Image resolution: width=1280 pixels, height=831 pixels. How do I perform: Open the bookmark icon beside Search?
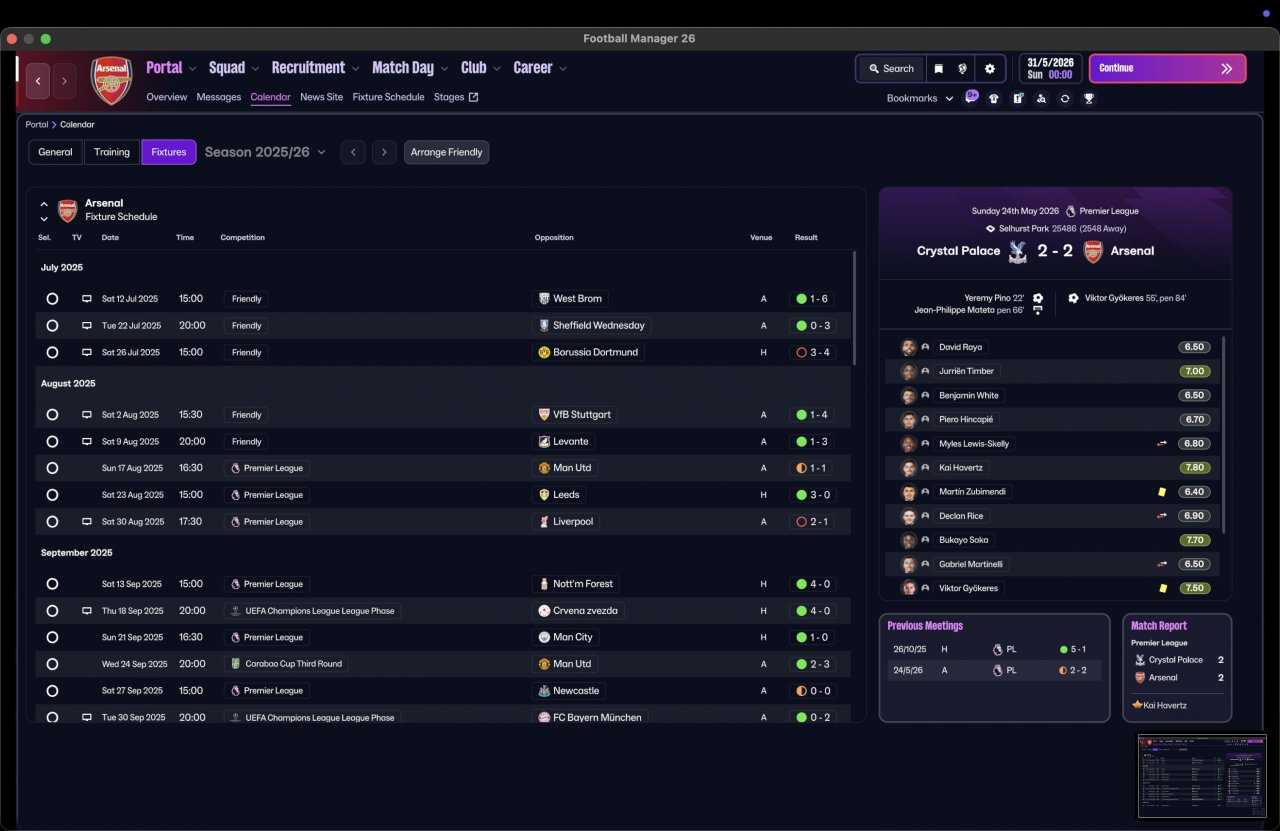click(938, 69)
